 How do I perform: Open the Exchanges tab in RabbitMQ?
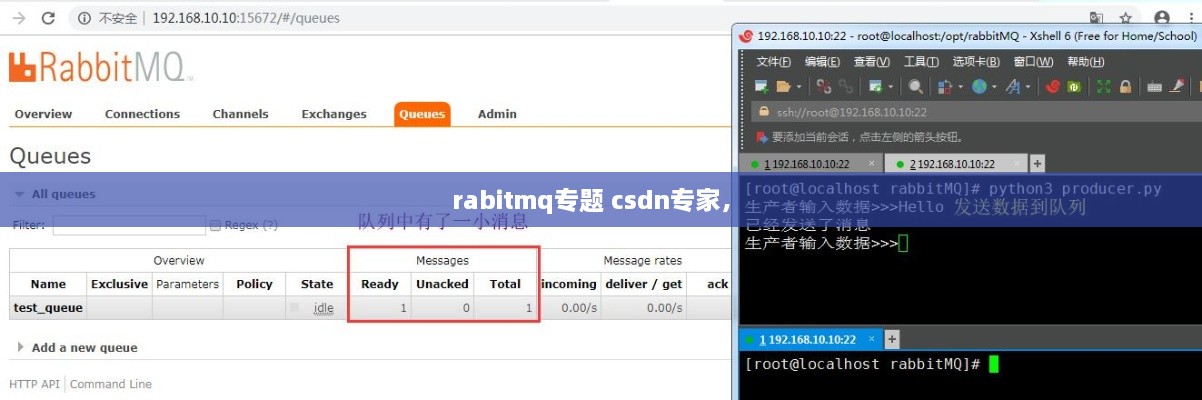[334, 114]
